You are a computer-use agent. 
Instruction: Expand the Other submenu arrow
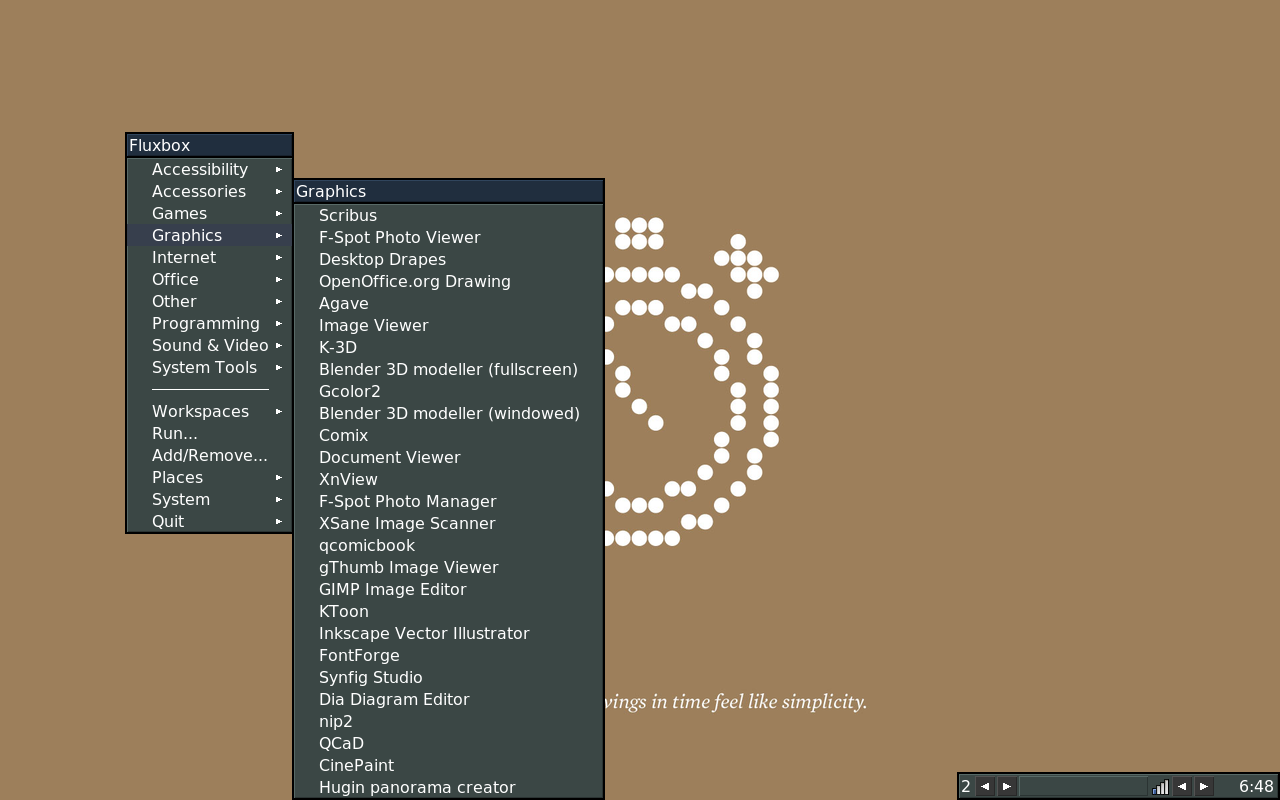tap(279, 301)
